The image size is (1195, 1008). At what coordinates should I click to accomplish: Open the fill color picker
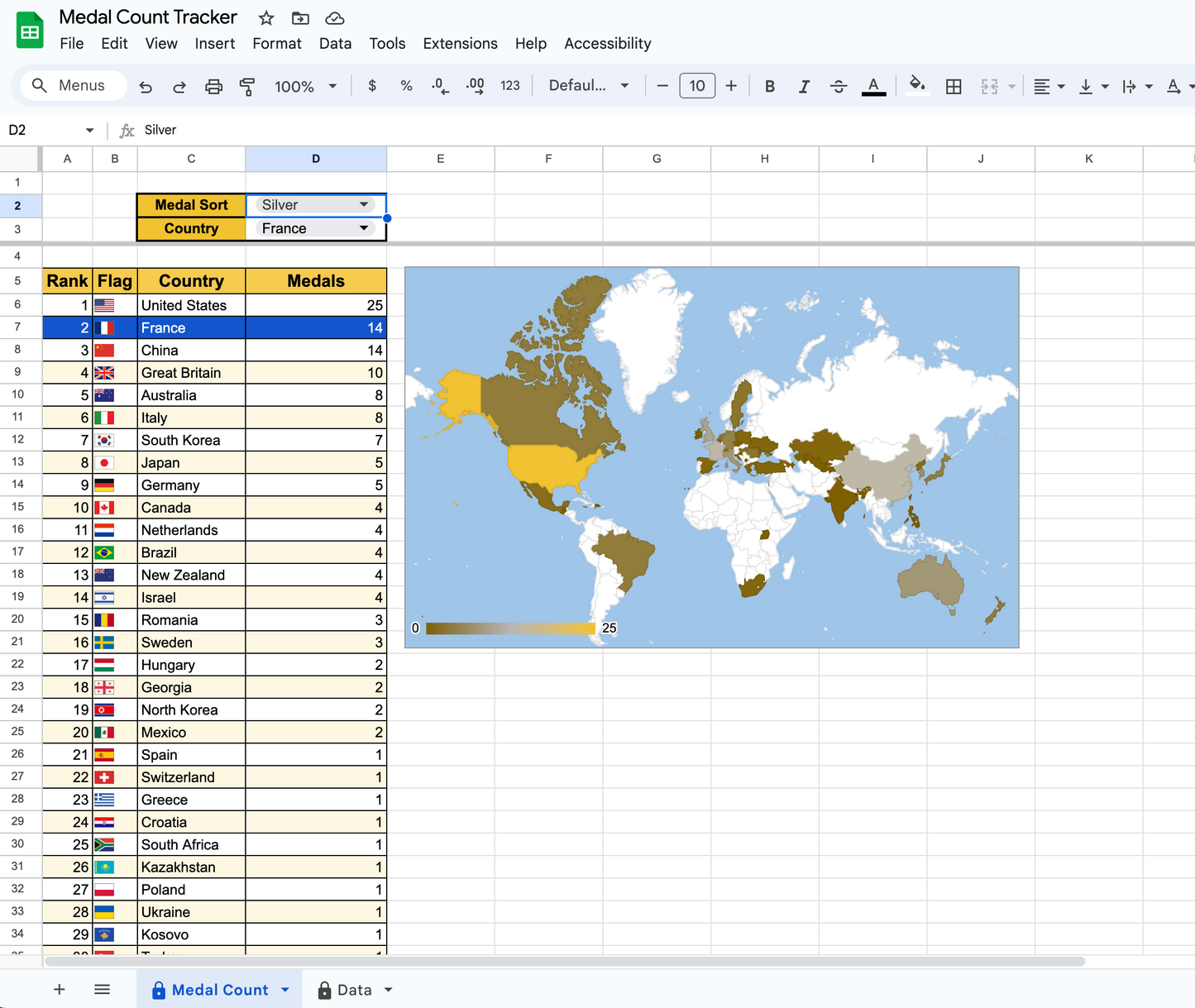click(x=918, y=85)
